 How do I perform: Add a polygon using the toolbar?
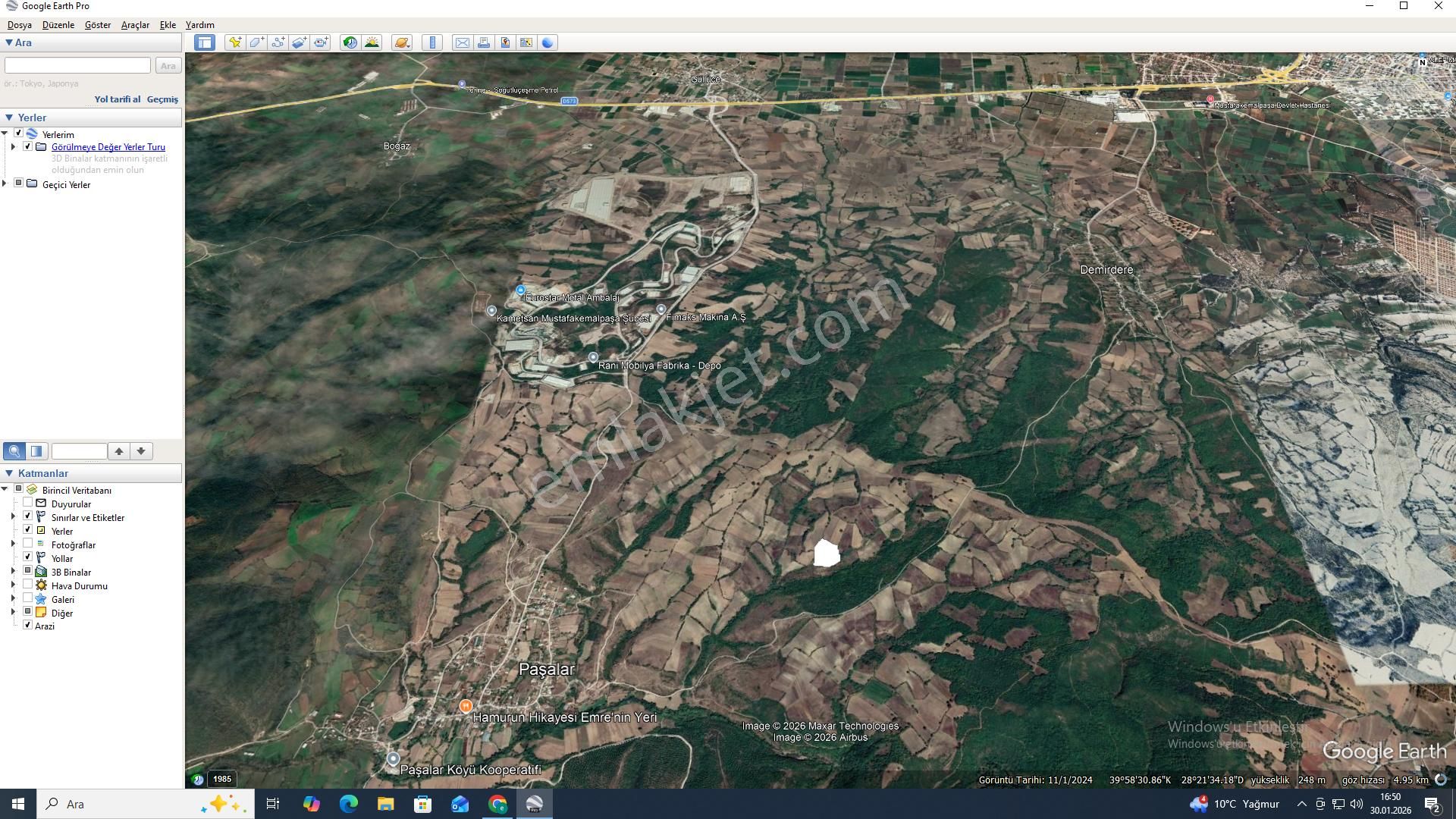[256, 42]
